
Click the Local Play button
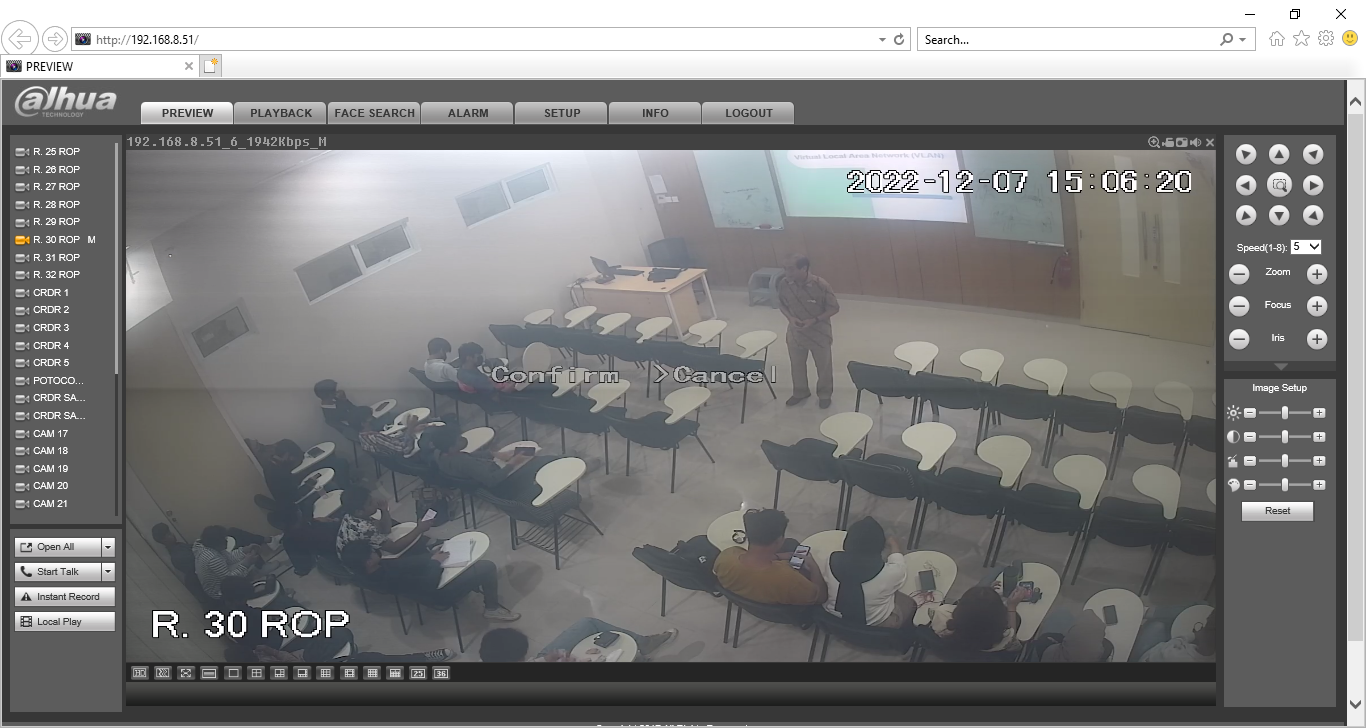pos(65,622)
